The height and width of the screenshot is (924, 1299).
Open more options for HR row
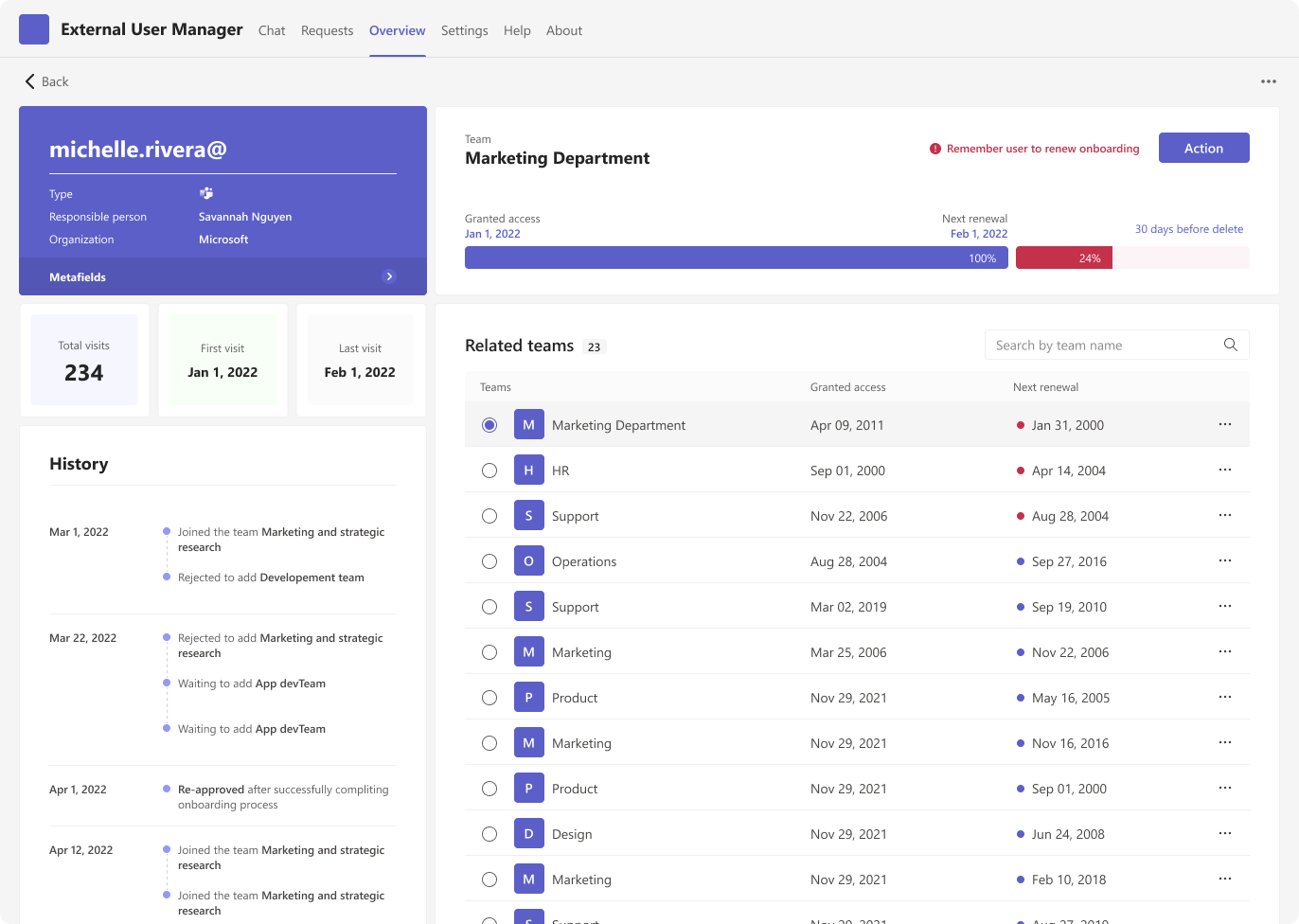point(1224,470)
